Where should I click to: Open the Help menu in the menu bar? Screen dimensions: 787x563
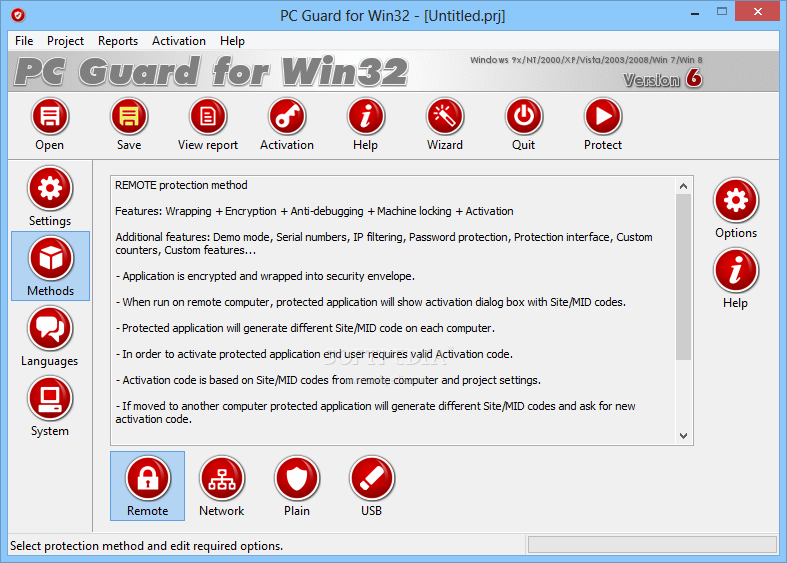point(232,41)
